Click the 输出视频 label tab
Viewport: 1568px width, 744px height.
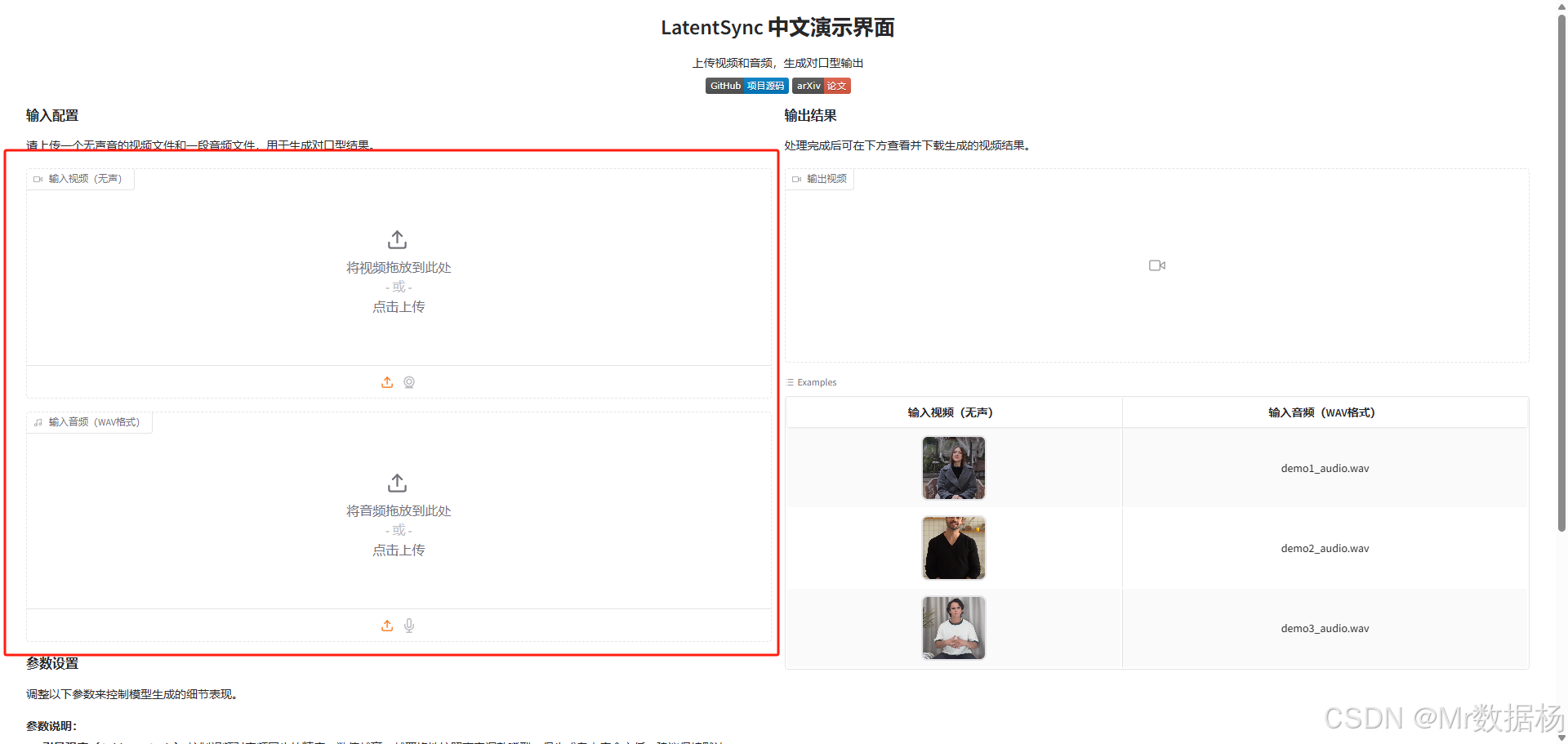819,179
